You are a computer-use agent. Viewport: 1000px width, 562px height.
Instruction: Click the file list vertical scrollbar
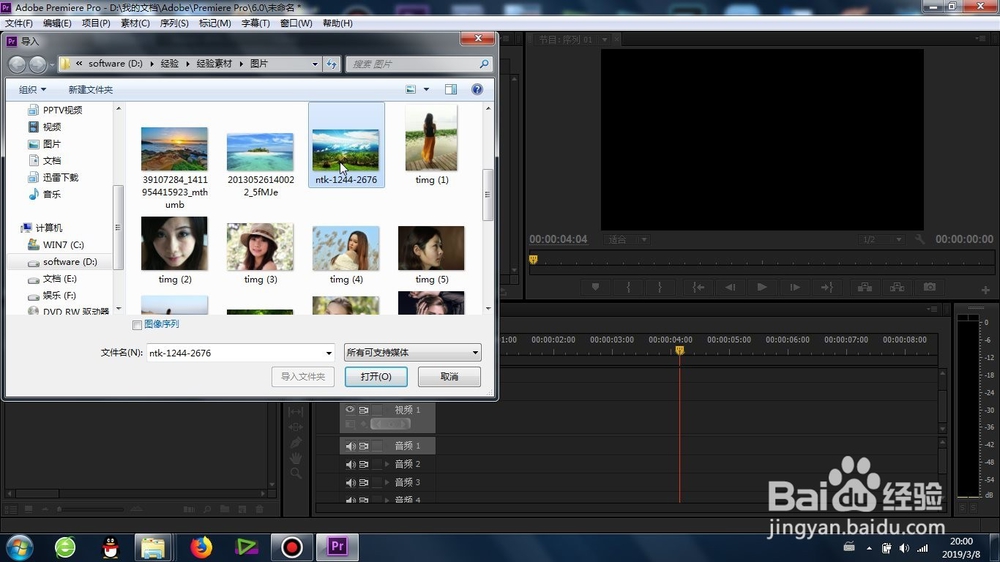tap(488, 195)
